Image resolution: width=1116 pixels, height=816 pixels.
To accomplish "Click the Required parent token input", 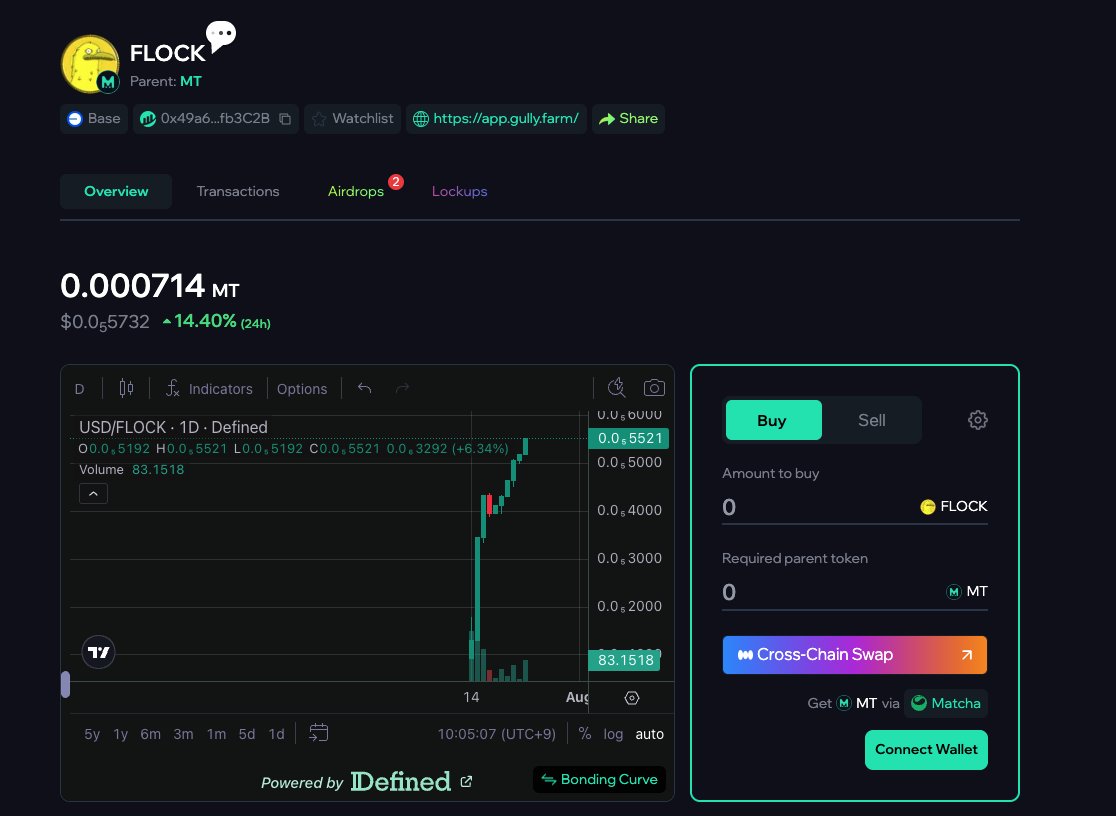I will click(x=829, y=592).
